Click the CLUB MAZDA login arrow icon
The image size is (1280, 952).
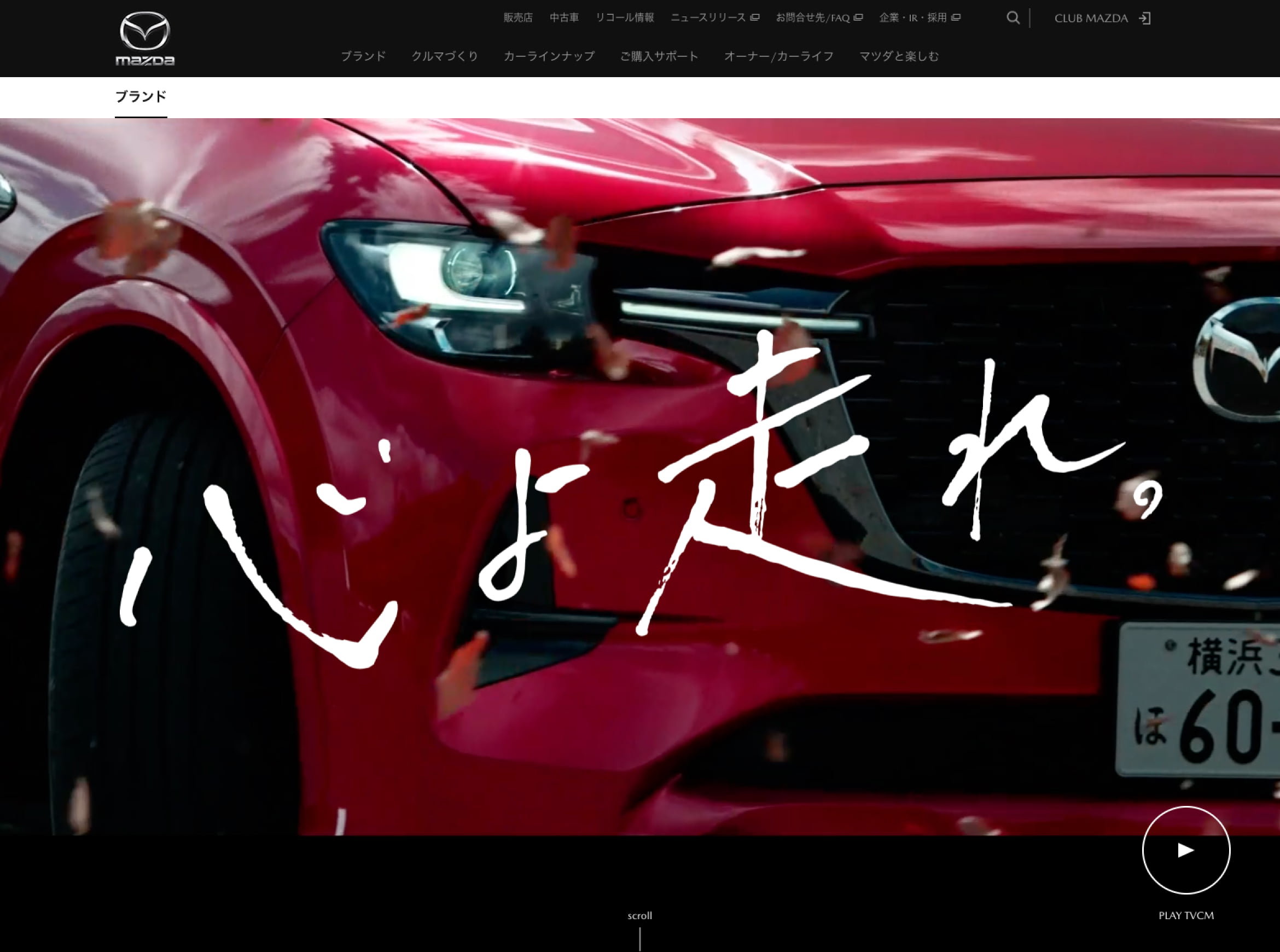click(1145, 19)
